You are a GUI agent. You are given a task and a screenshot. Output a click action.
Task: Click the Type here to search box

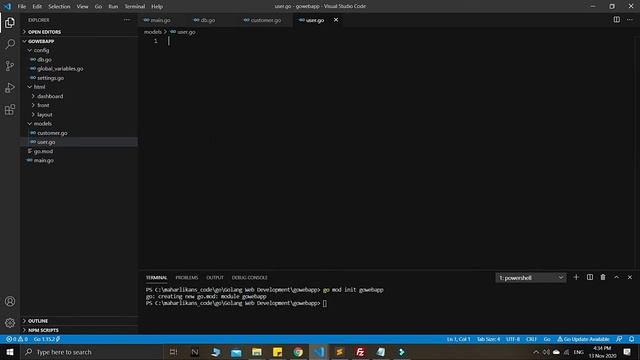click(92, 352)
